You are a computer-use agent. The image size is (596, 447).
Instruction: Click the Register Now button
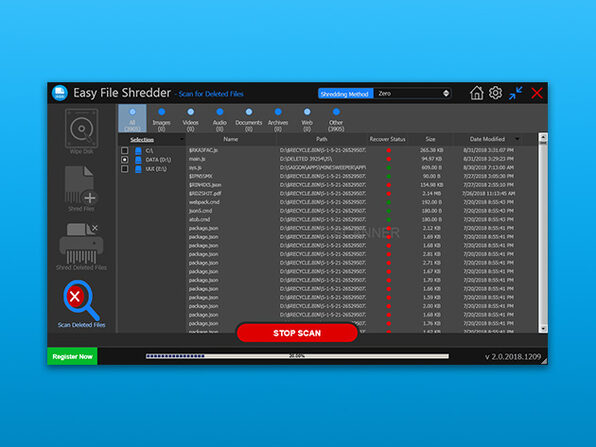coord(72,357)
